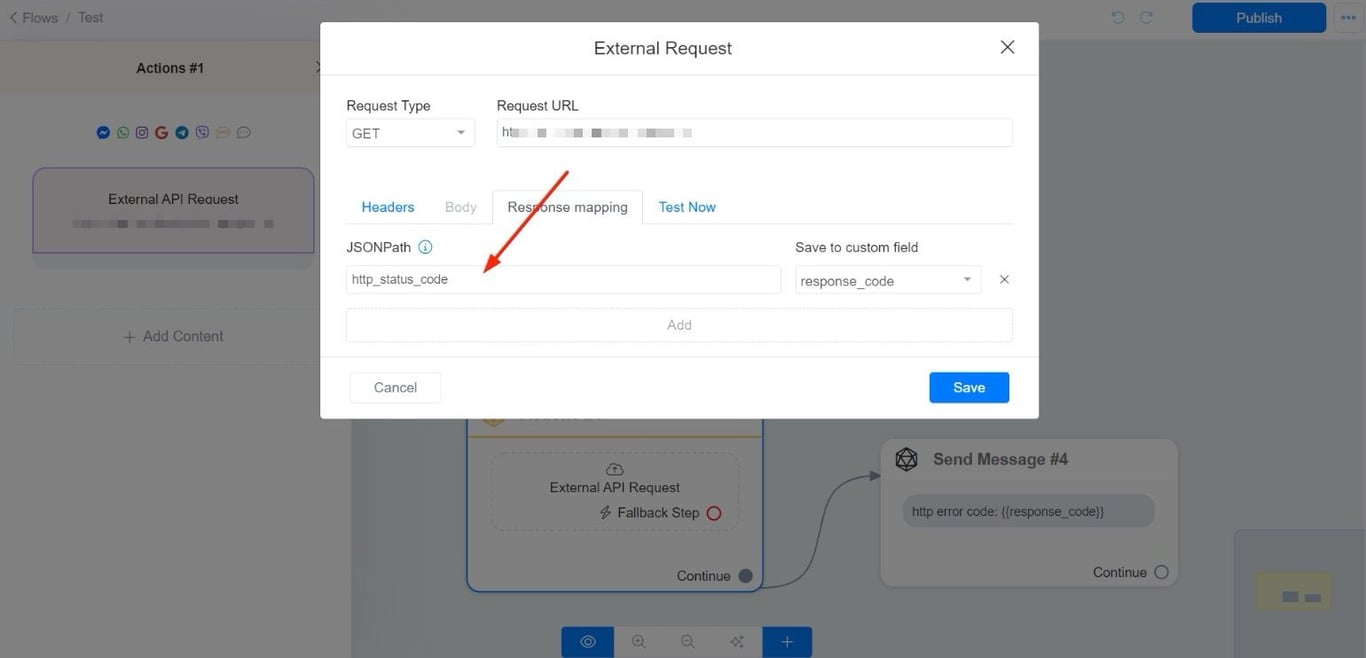Image resolution: width=1366 pixels, height=658 pixels.
Task: Click the Fallback Step red connector
Action: tap(714, 513)
